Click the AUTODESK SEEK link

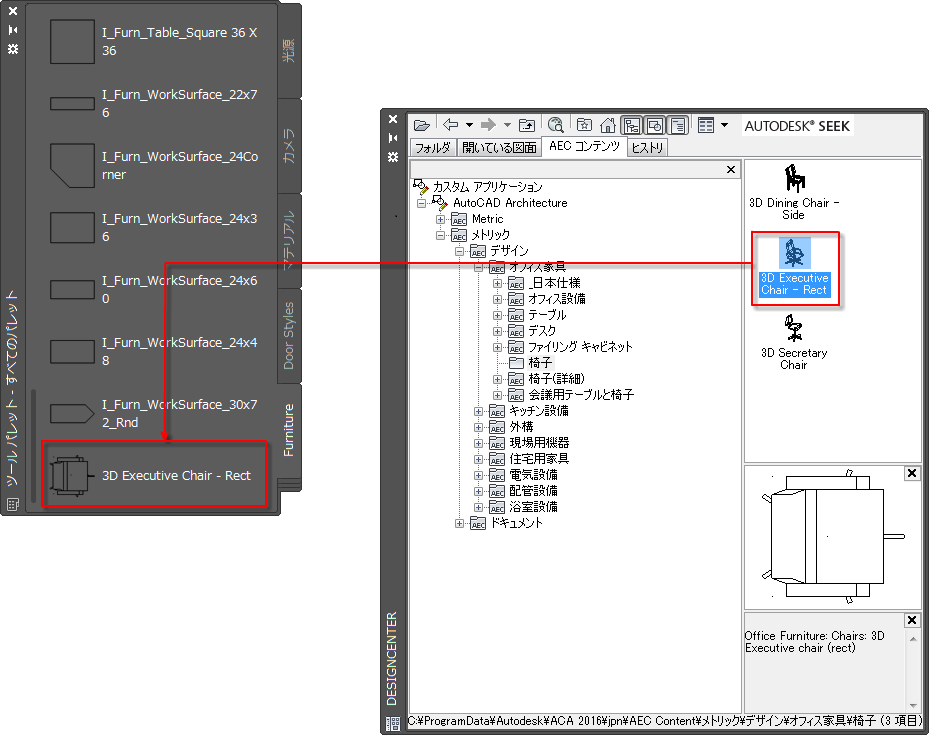click(x=797, y=126)
